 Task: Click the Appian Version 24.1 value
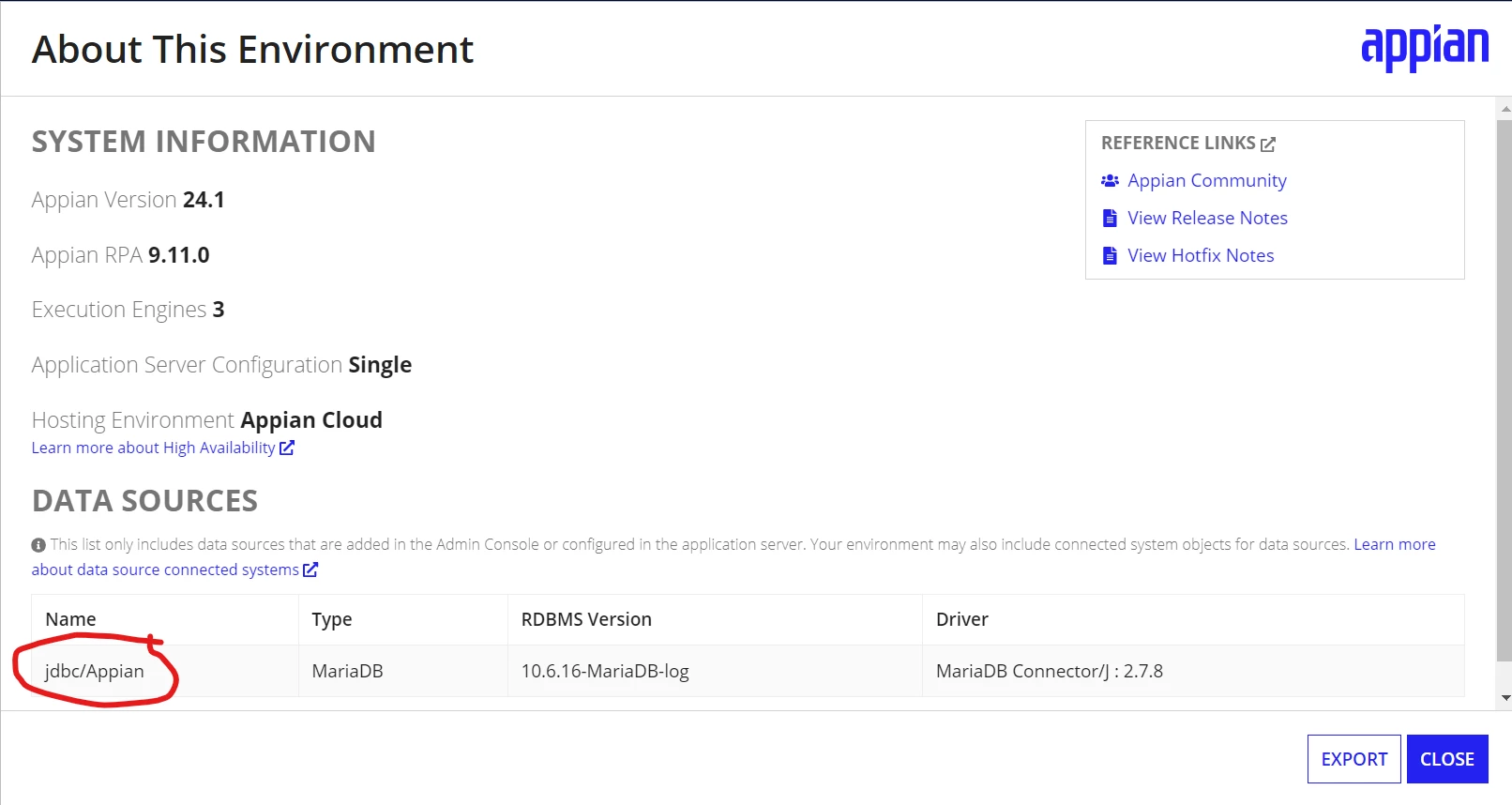[x=204, y=200]
